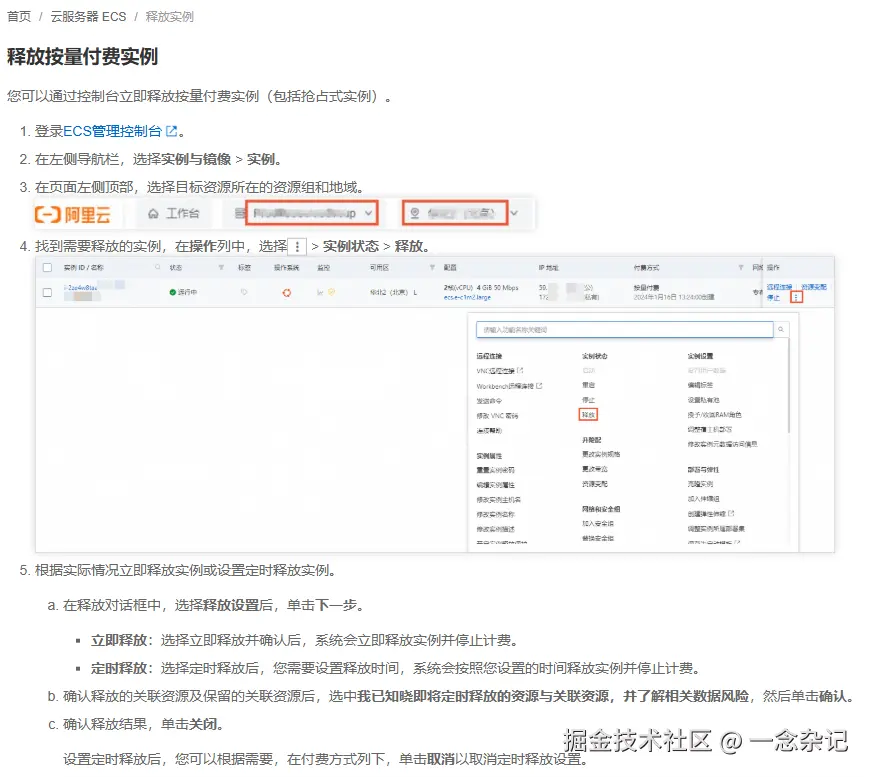The image size is (871, 777).
Task: Click the red operating system icon in the row
Action: (x=287, y=293)
